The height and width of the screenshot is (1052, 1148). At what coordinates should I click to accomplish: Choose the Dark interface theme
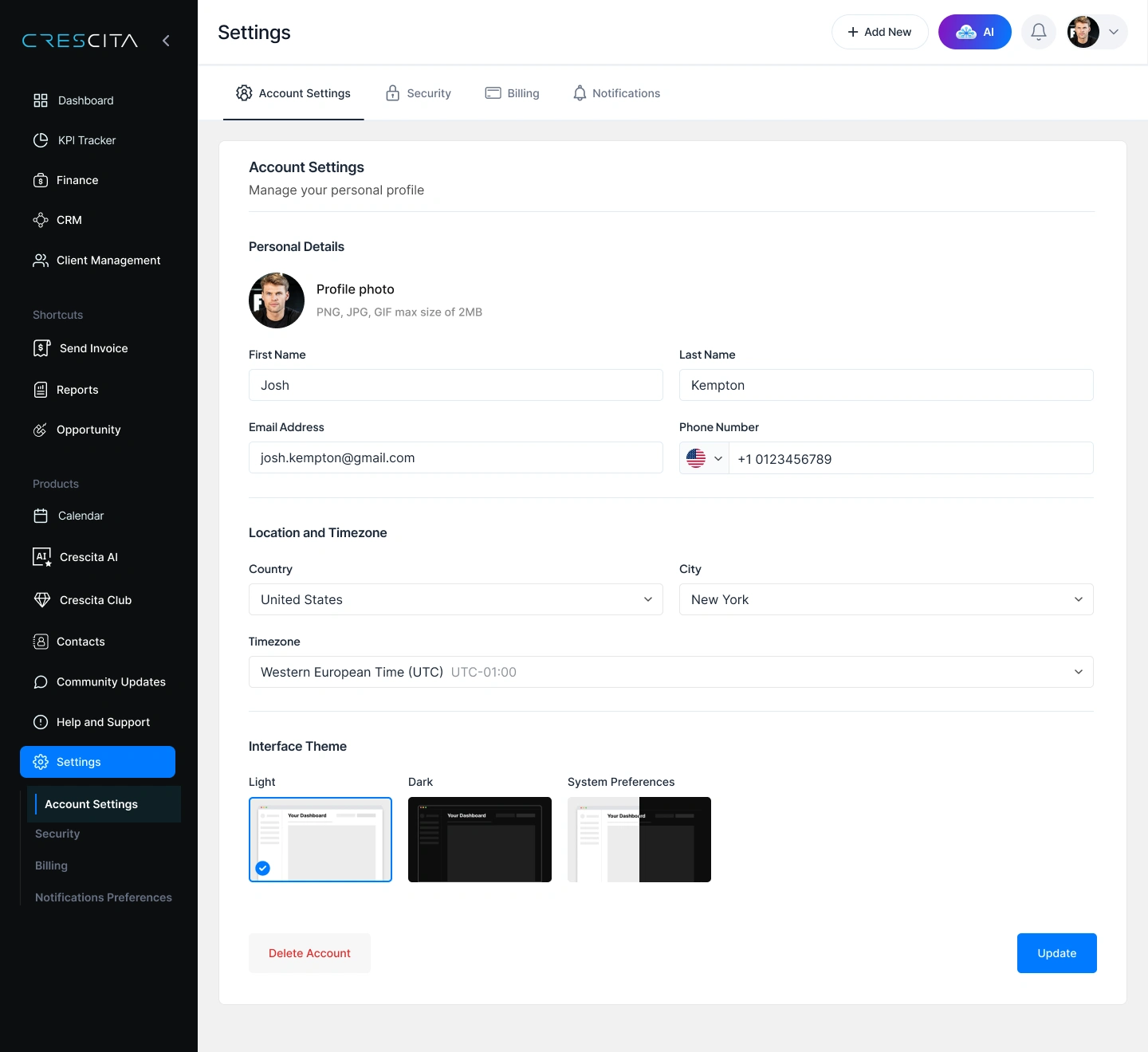pos(479,839)
